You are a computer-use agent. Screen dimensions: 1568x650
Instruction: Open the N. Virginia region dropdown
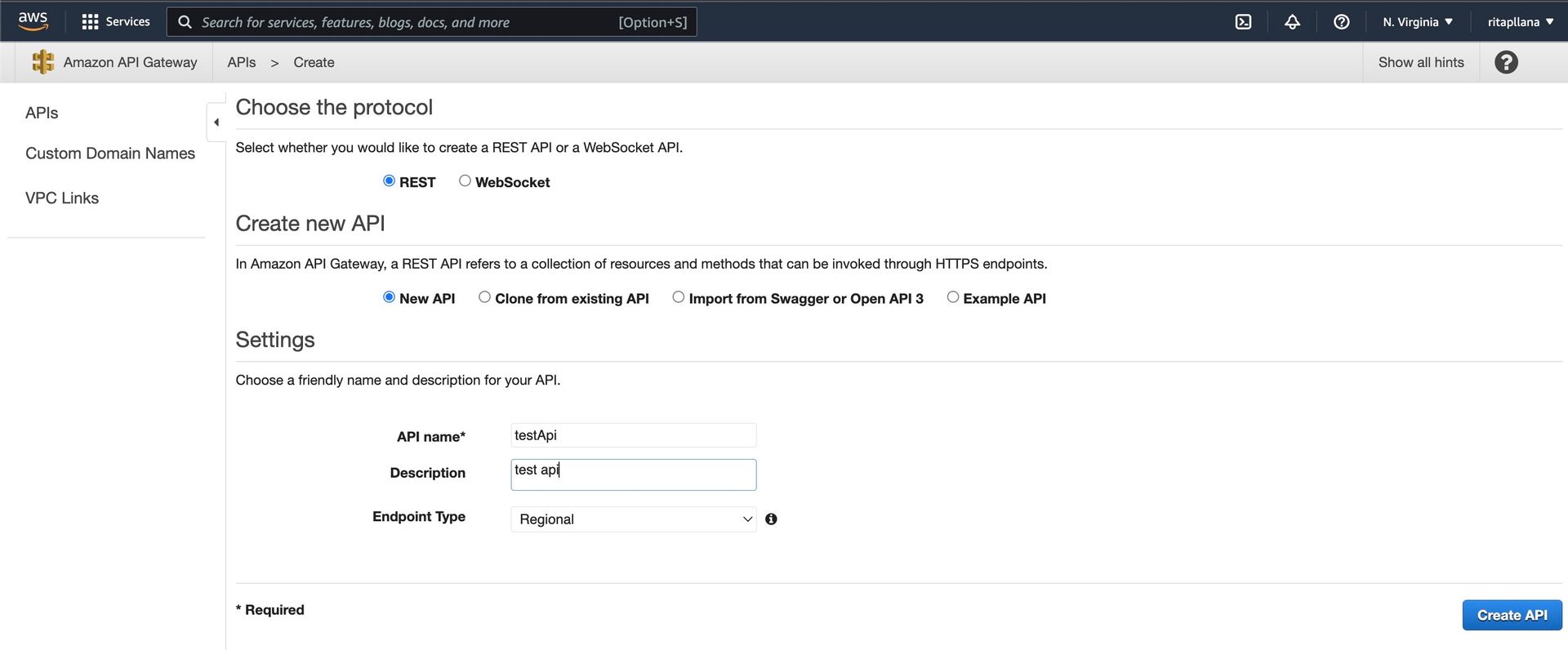[1418, 22]
